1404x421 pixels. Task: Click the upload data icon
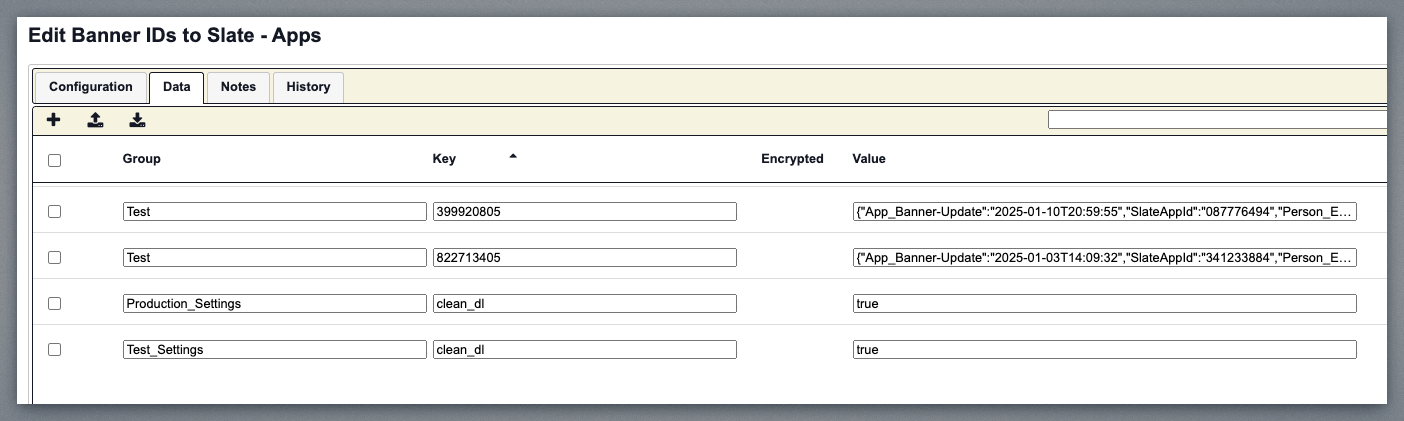(x=95, y=121)
